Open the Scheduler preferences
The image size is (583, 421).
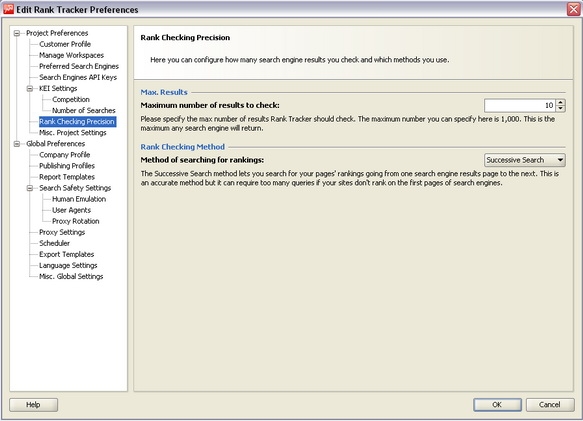click(54, 243)
